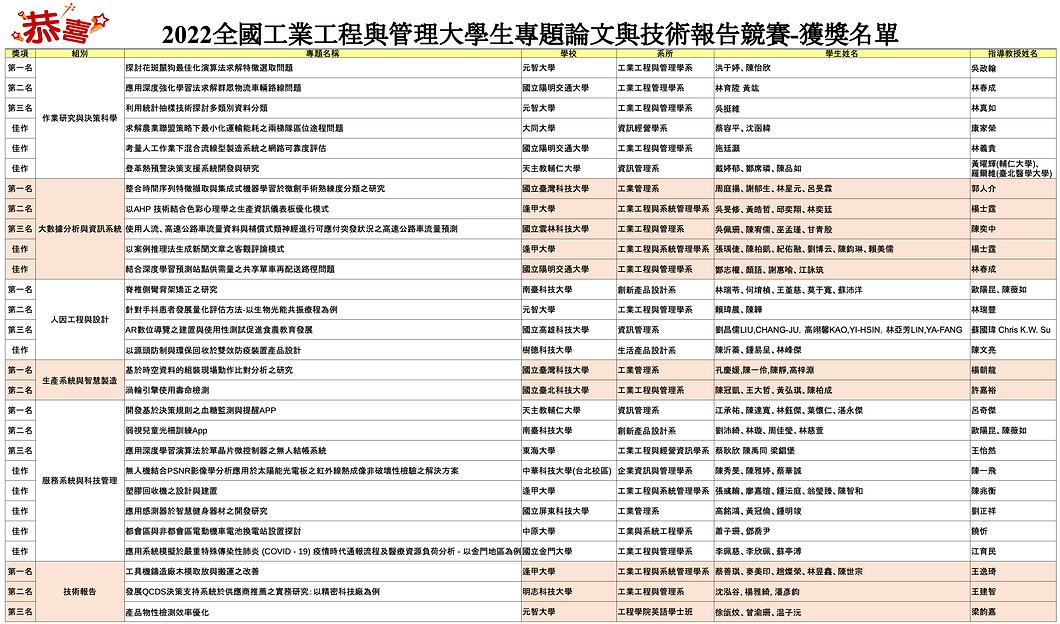Select project title starting with 無人機結合PSNR
Viewport: 1060px width, 624px height.
coord(292,471)
